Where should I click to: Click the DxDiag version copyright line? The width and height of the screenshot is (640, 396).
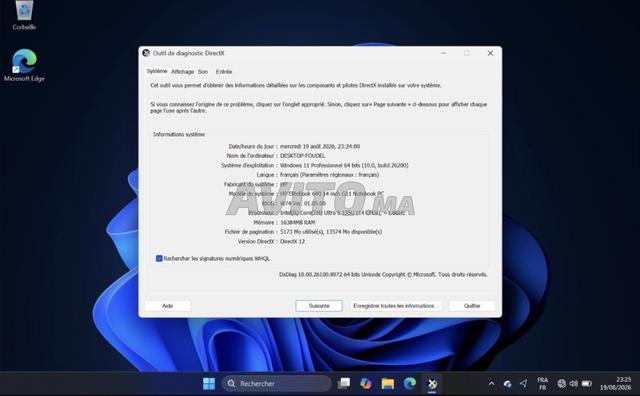pos(383,275)
